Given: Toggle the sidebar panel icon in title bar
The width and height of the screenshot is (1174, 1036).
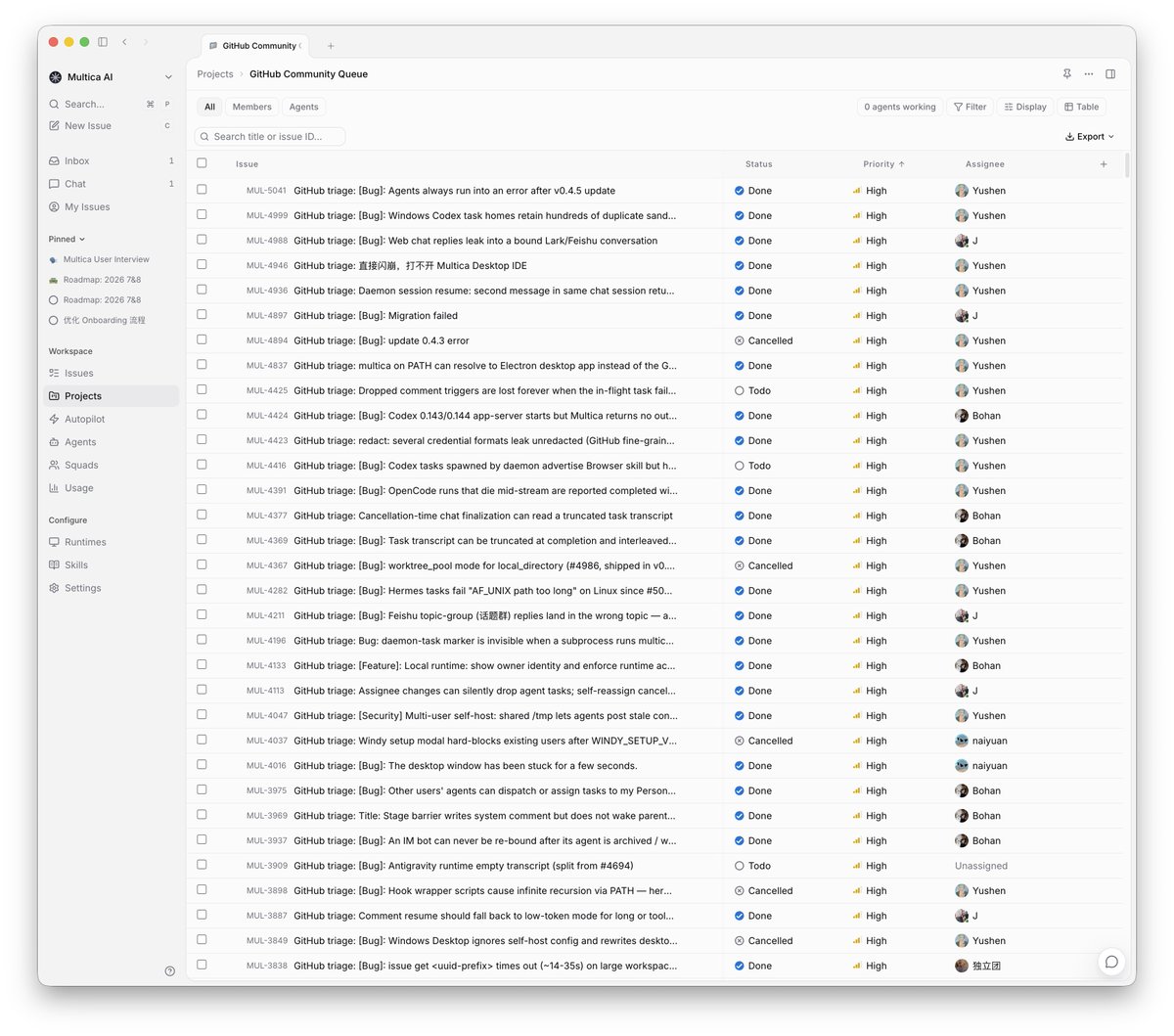Looking at the screenshot, I should [x=103, y=42].
